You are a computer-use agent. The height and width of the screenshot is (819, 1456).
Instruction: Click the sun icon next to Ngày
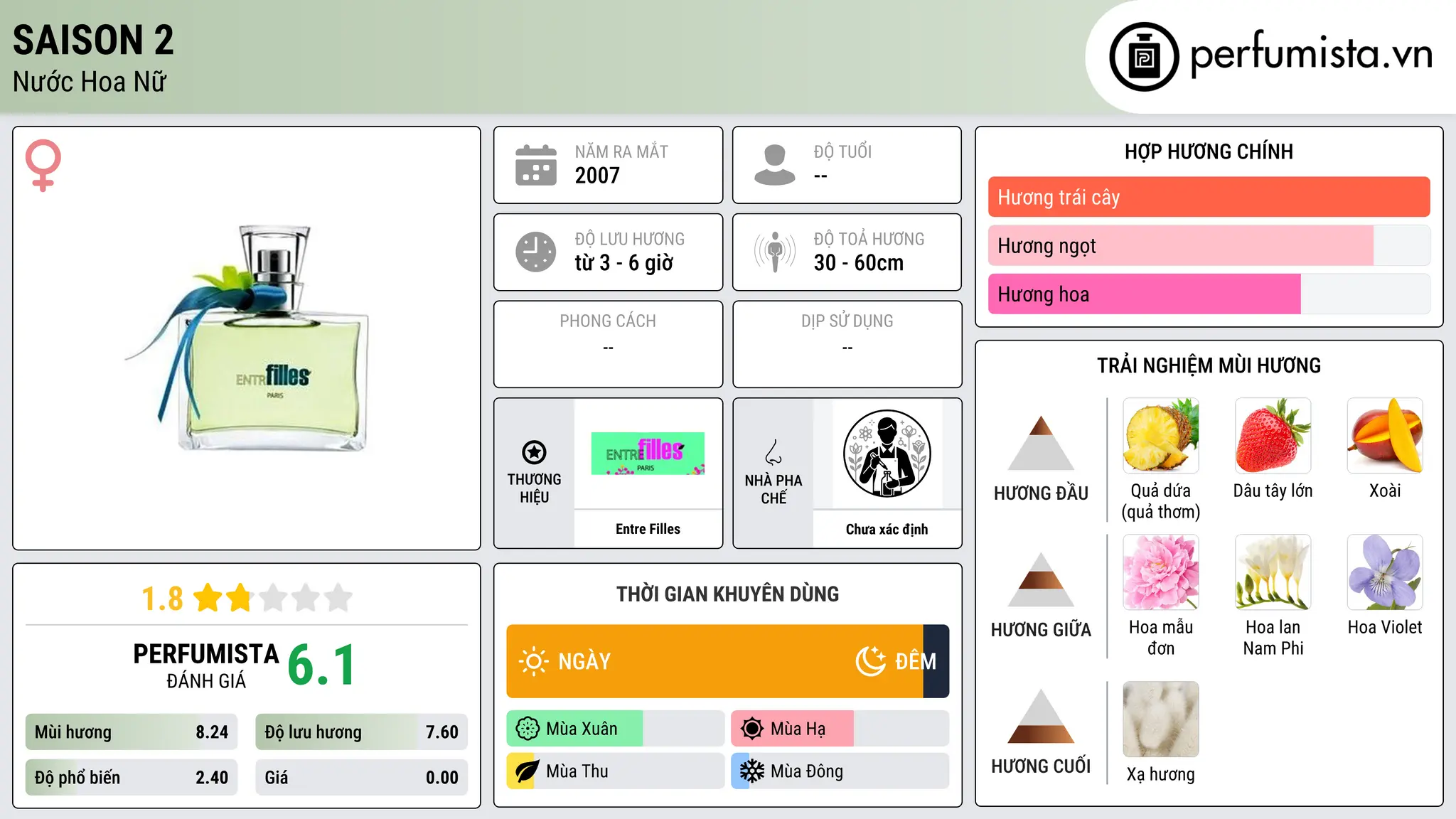533,661
